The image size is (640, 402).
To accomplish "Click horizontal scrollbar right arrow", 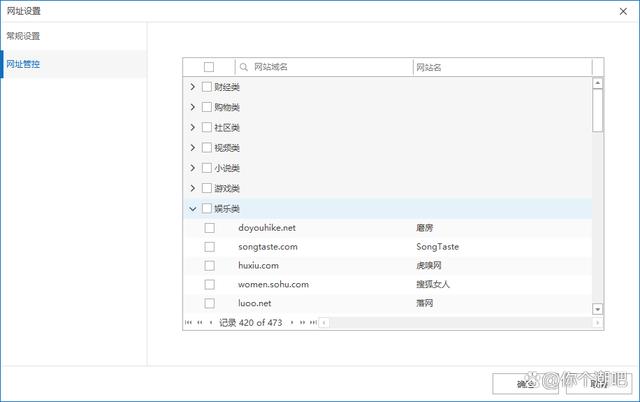I will [598, 323].
